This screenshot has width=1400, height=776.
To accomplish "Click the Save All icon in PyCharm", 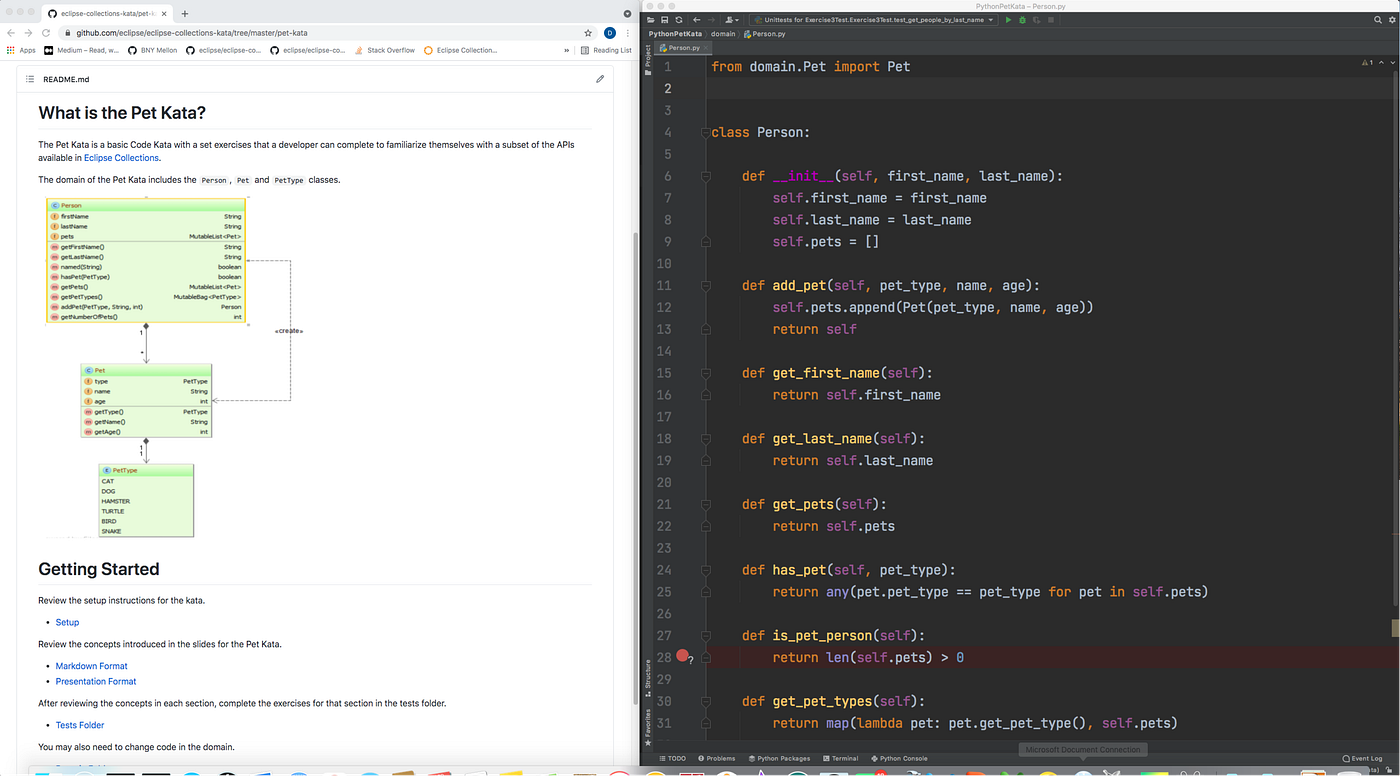I will click(664, 20).
